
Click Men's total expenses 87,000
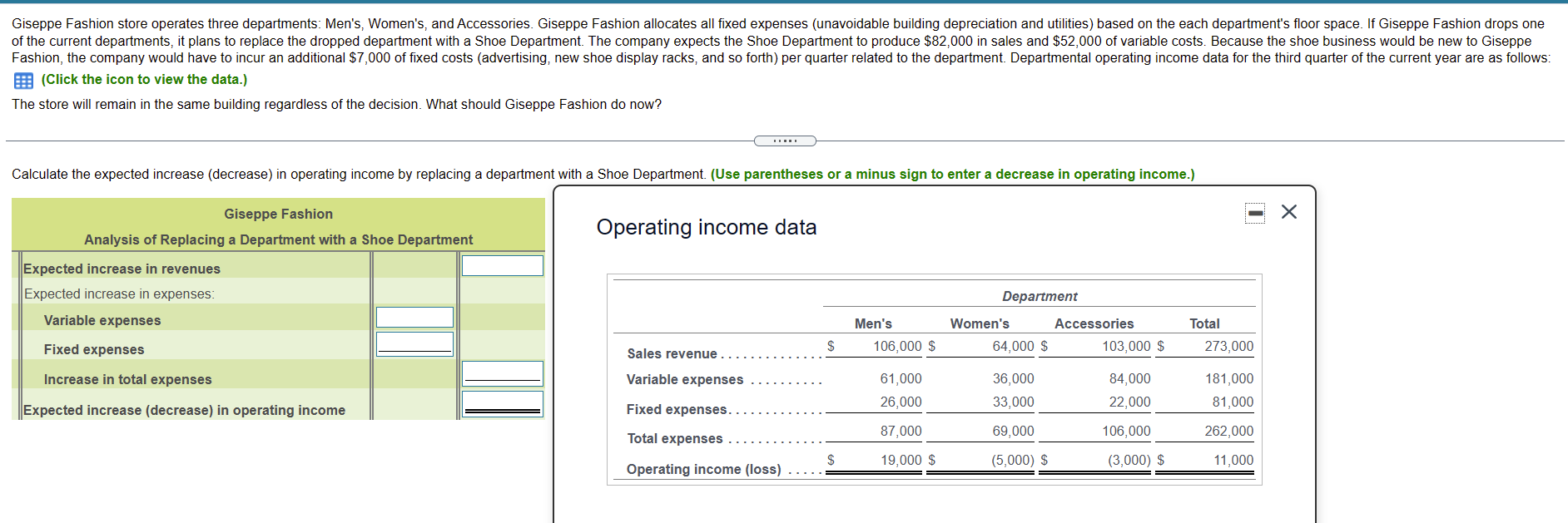901,431
